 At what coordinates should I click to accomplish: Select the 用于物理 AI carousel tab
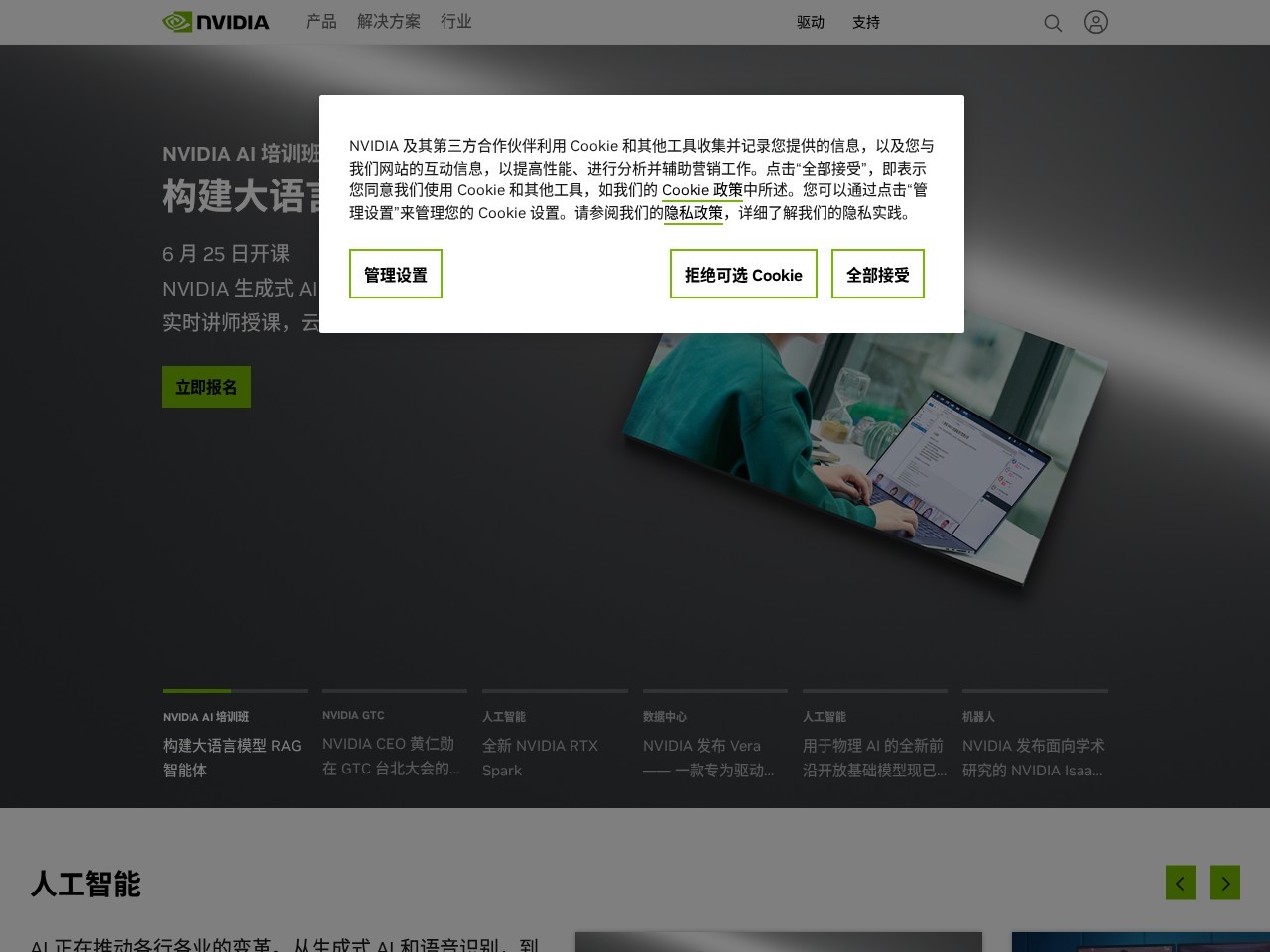pyautogui.click(x=875, y=735)
